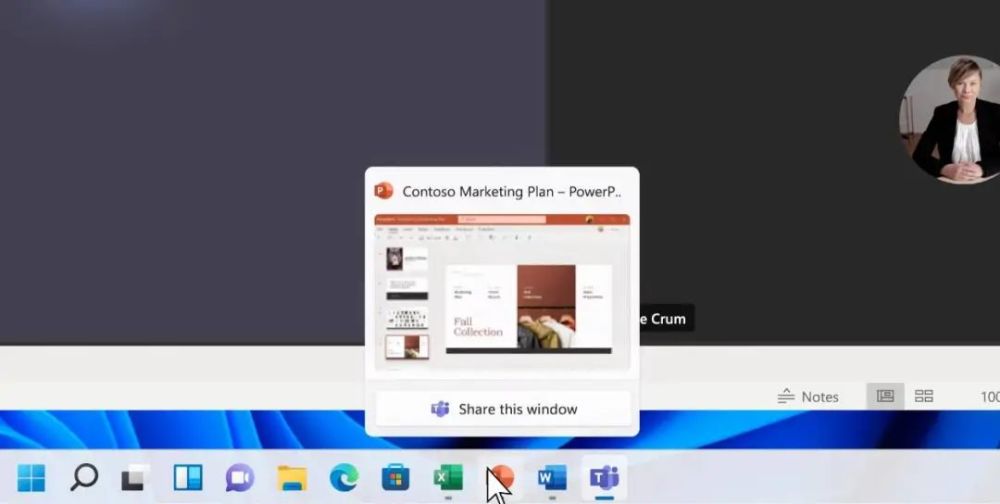Image resolution: width=1000 pixels, height=504 pixels.
Task: Click the Contoso Marketing Plan preview title
Action: 511,191
